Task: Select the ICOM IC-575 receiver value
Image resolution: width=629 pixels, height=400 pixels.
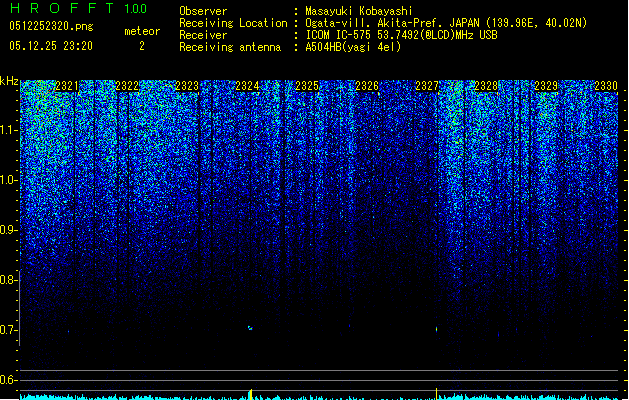Action: pyautogui.click(x=401, y=35)
